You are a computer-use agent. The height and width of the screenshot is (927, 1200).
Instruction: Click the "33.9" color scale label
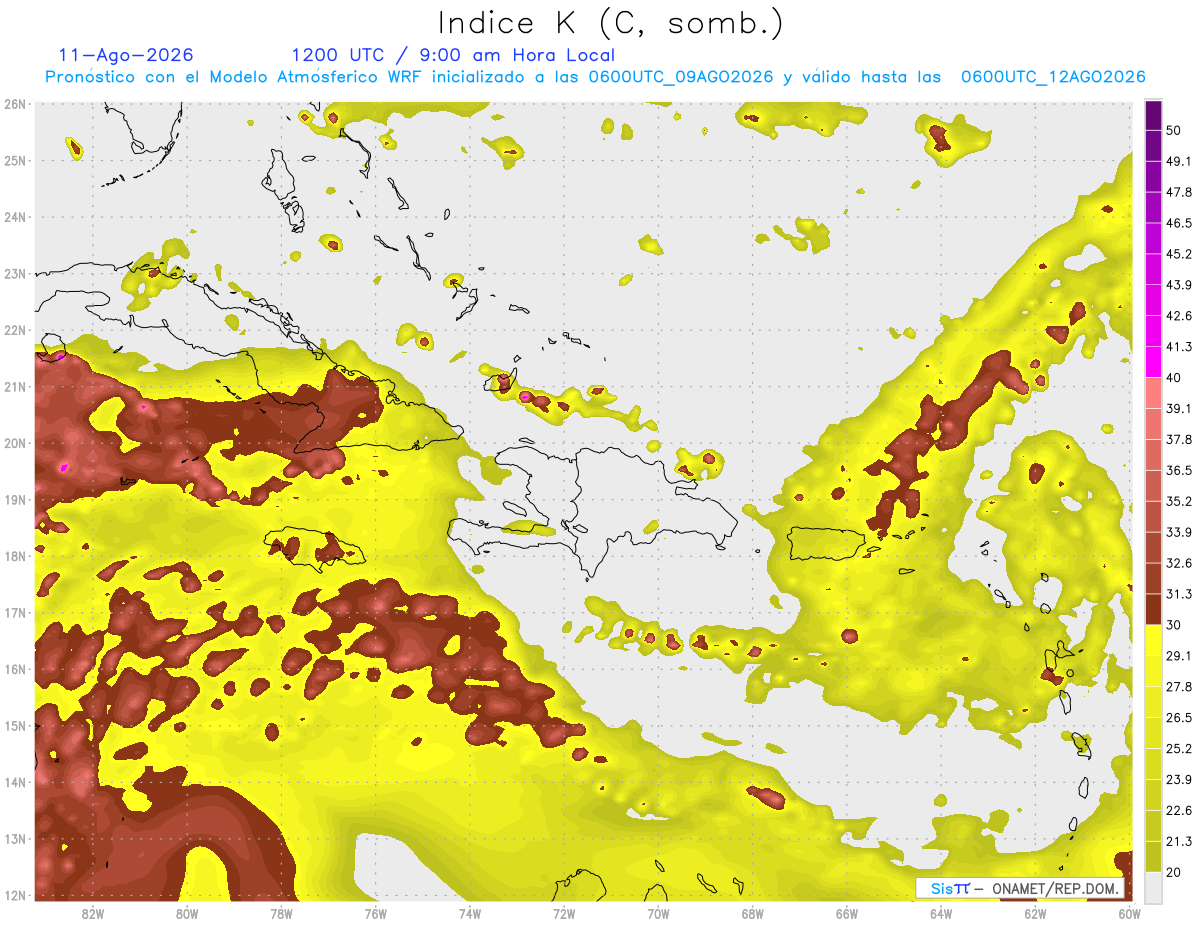[x=1179, y=532]
